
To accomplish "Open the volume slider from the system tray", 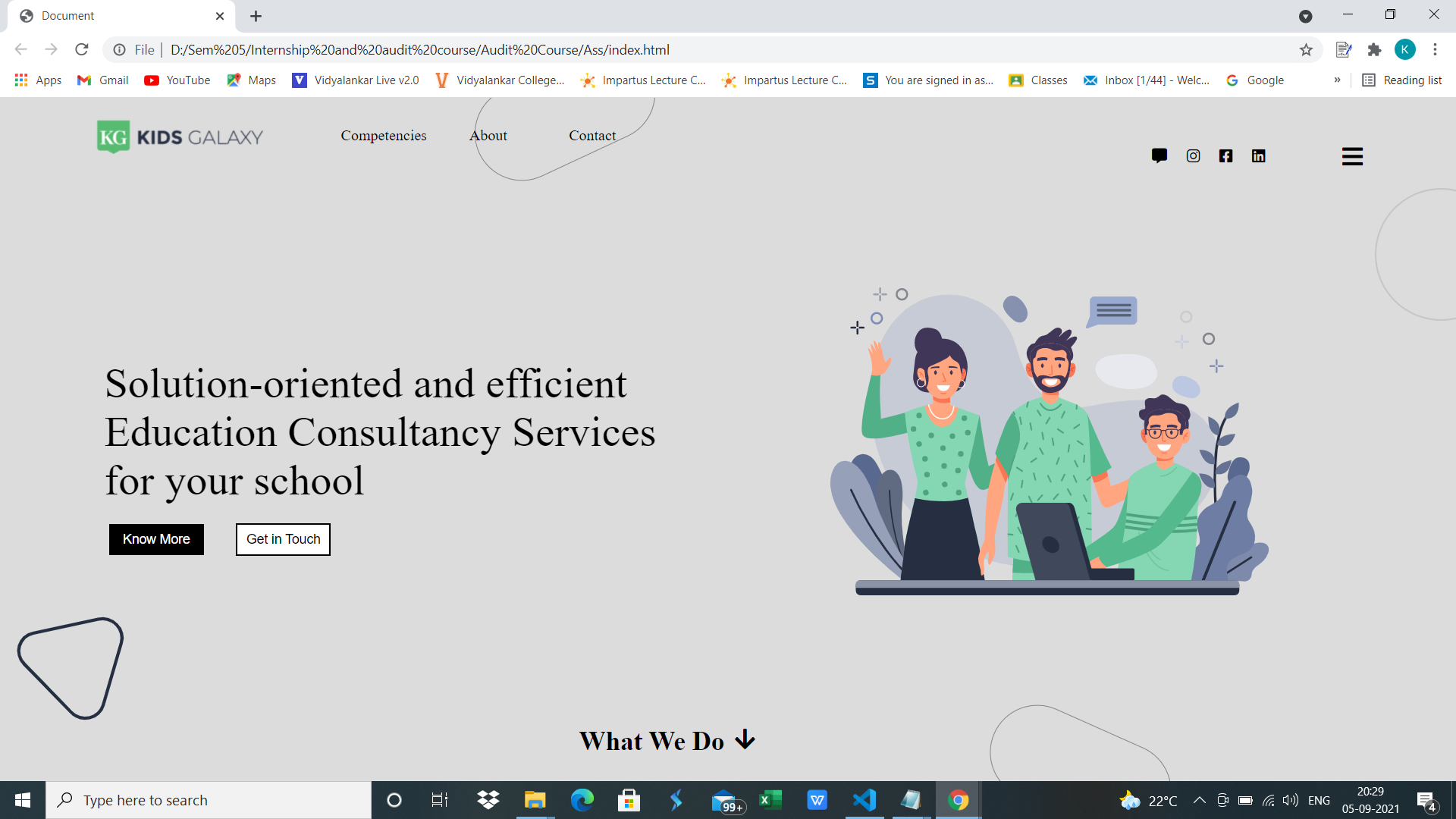I will point(1291,799).
